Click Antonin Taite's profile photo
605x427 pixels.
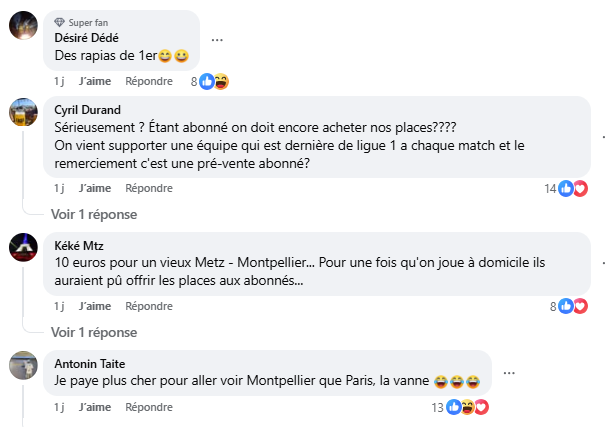tap(24, 365)
